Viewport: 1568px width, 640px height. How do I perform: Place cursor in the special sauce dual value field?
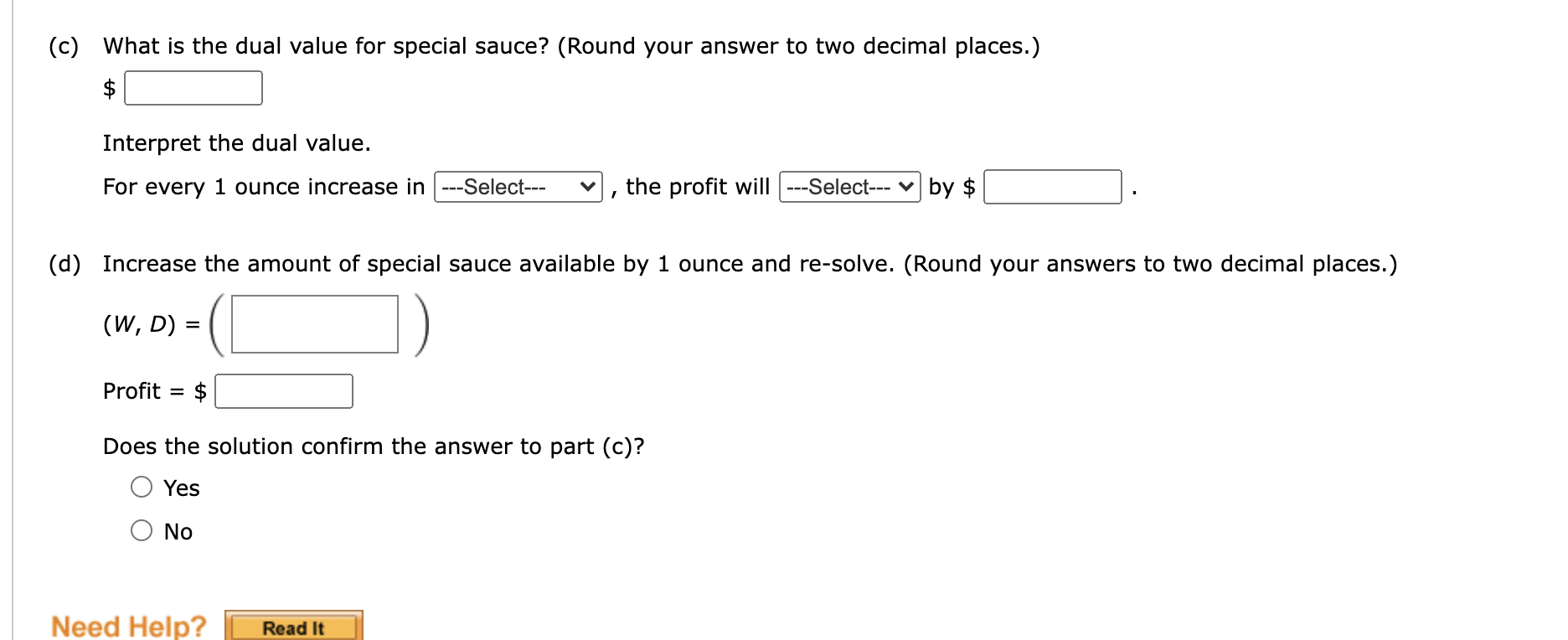193,87
